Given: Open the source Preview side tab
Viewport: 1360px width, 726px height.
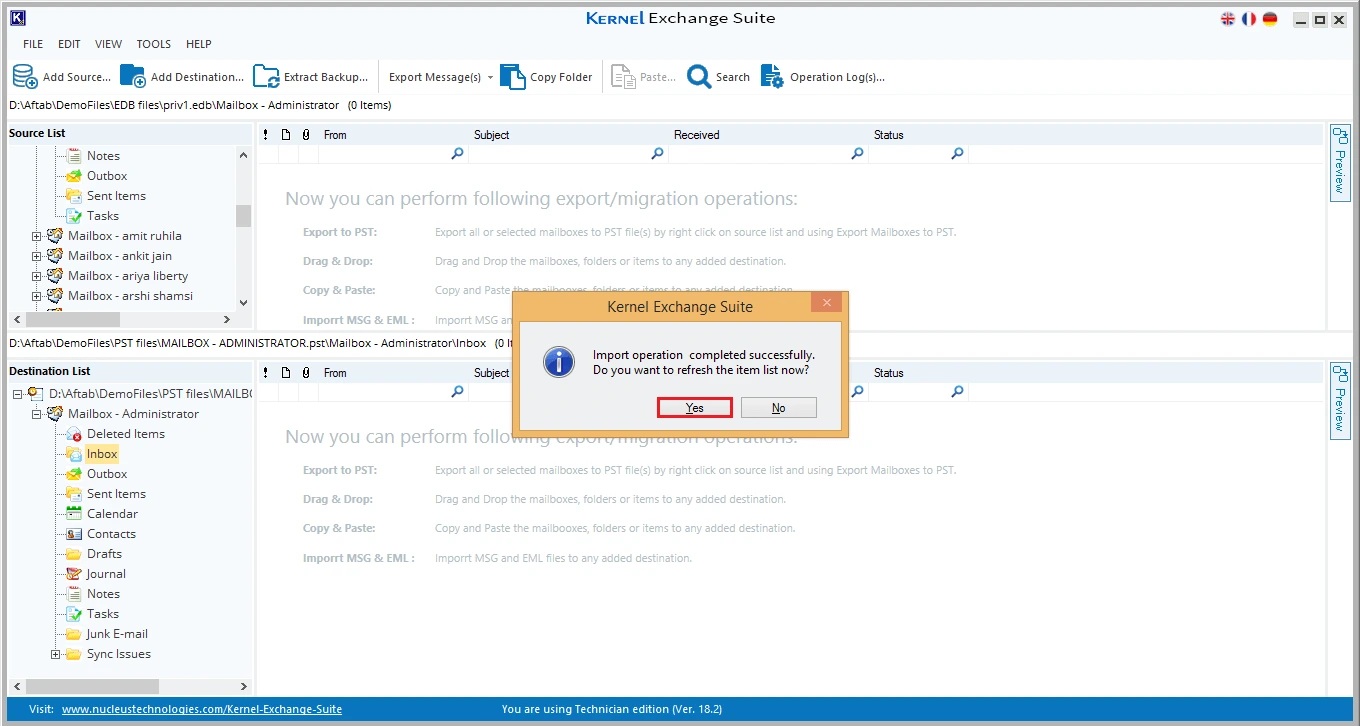Looking at the screenshot, I should click(1340, 161).
